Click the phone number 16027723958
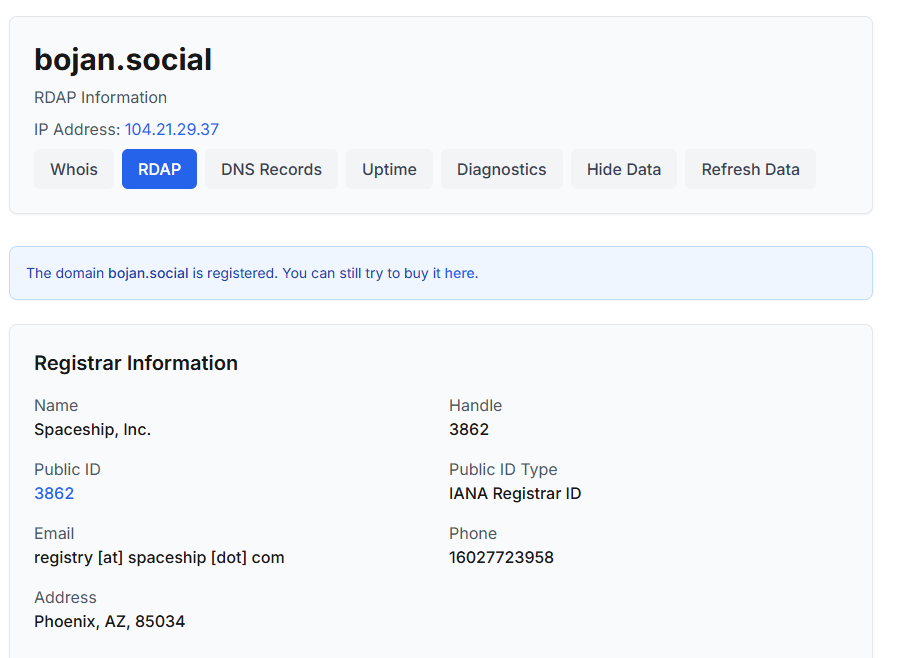922x658 pixels. click(501, 557)
